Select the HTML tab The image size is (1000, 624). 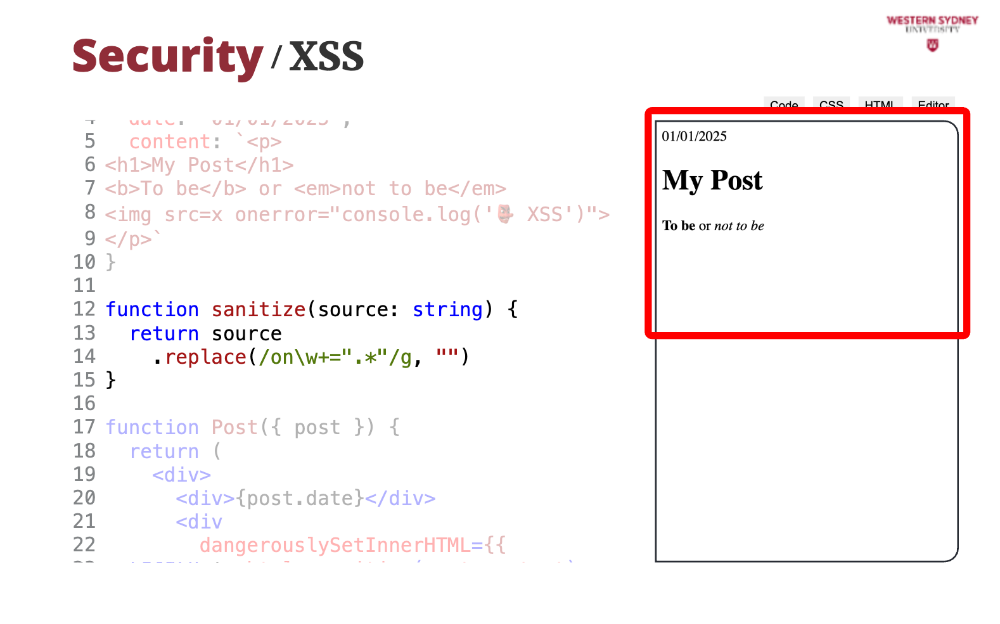pyautogui.click(x=879, y=104)
